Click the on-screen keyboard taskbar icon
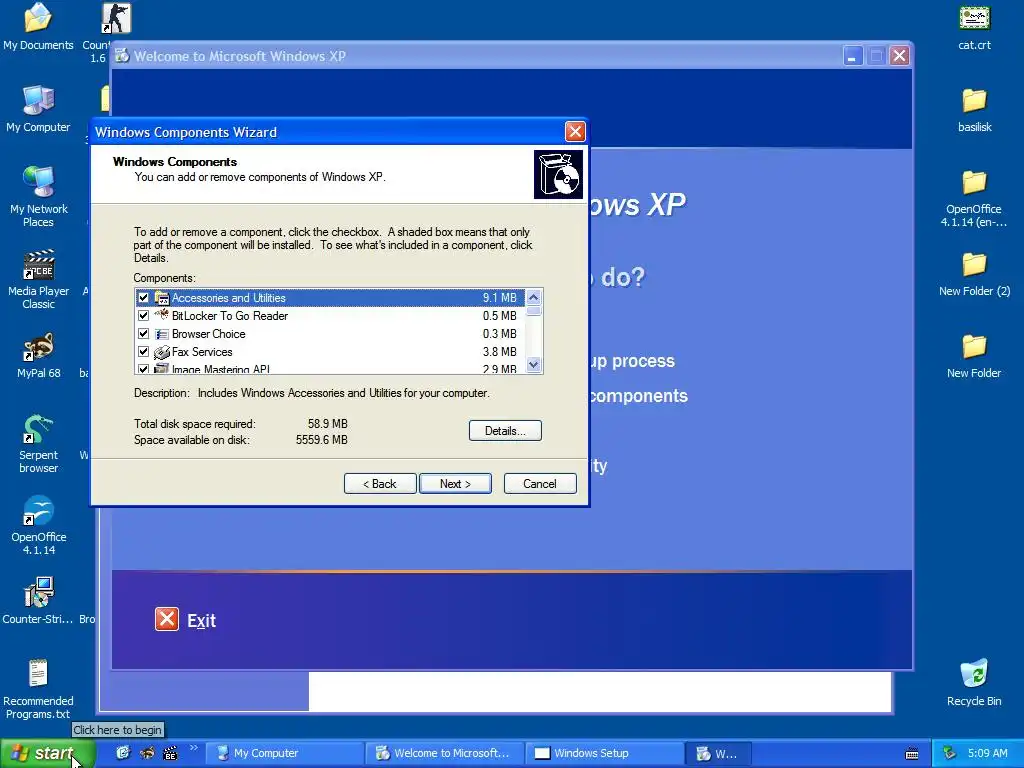The width and height of the screenshot is (1024, 768). click(x=912, y=754)
